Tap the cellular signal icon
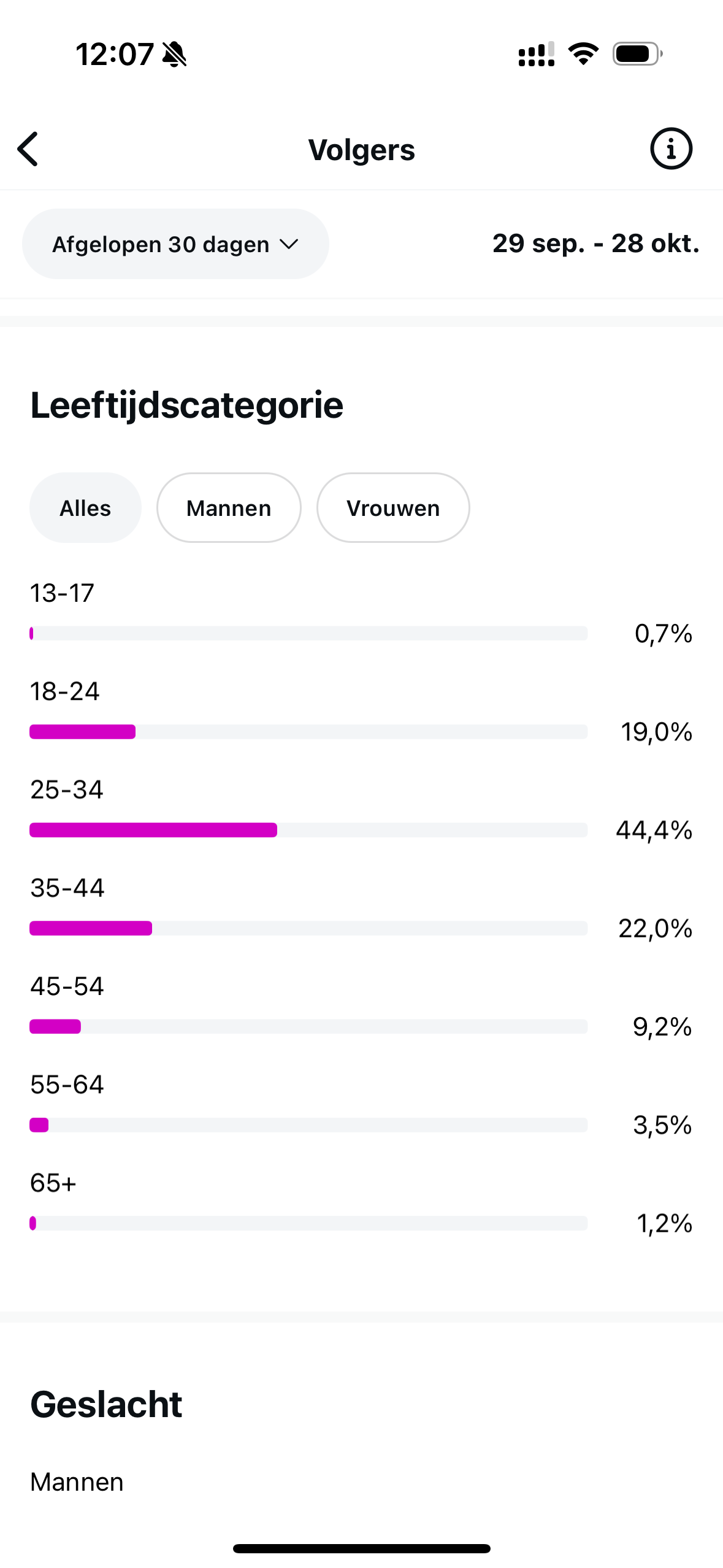723x1568 pixels. 536,55
